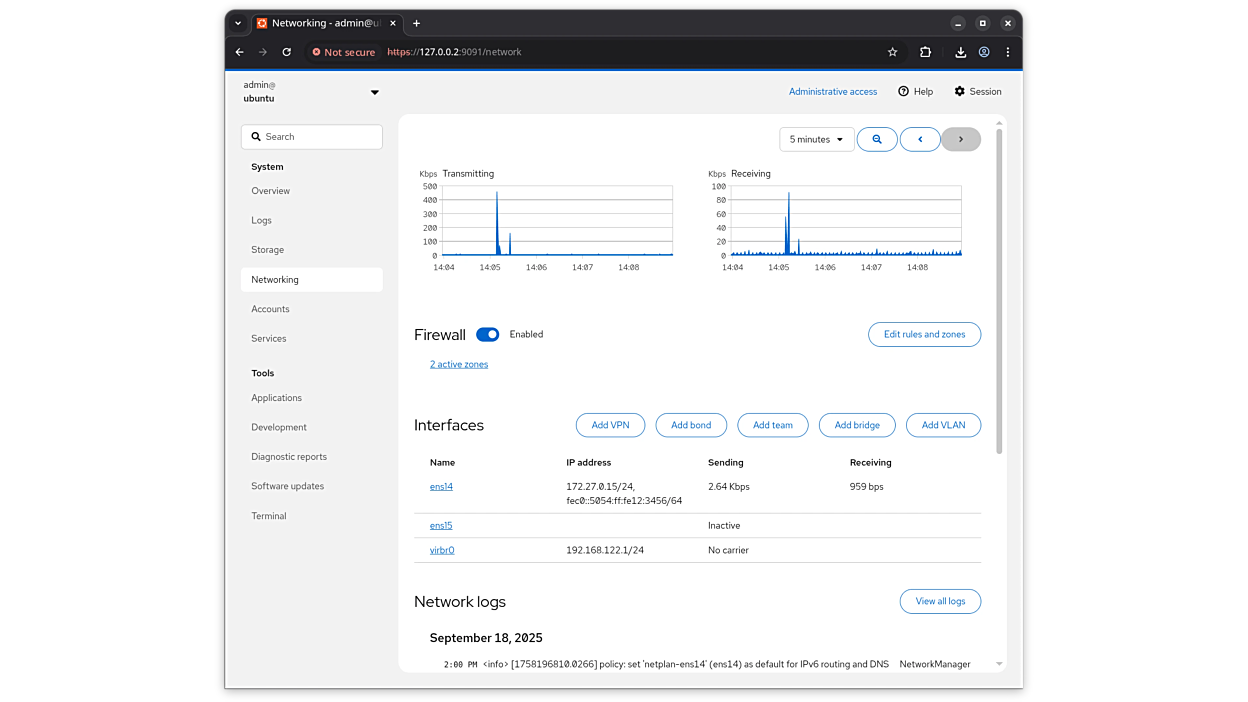Image resolution: width=1248 pixels, height=702 pixels.
Task: Open the Session menu
Action: pyautogui.click(x=977, y=91)
